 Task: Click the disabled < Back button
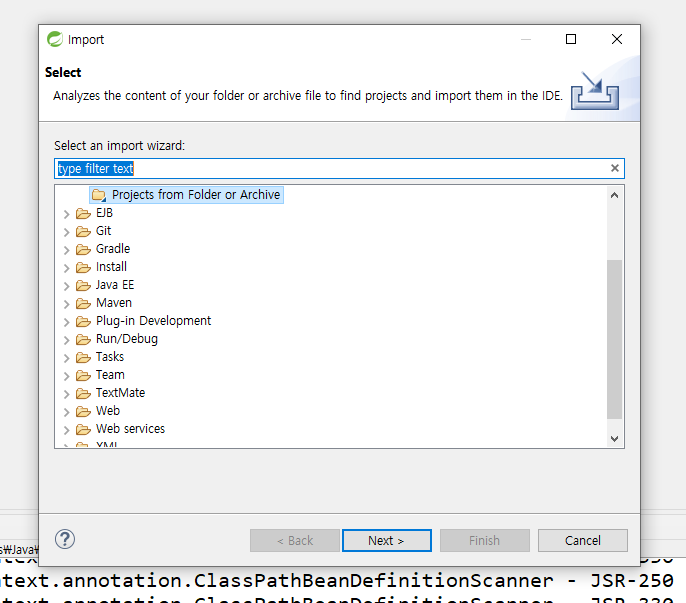[295, 540]
